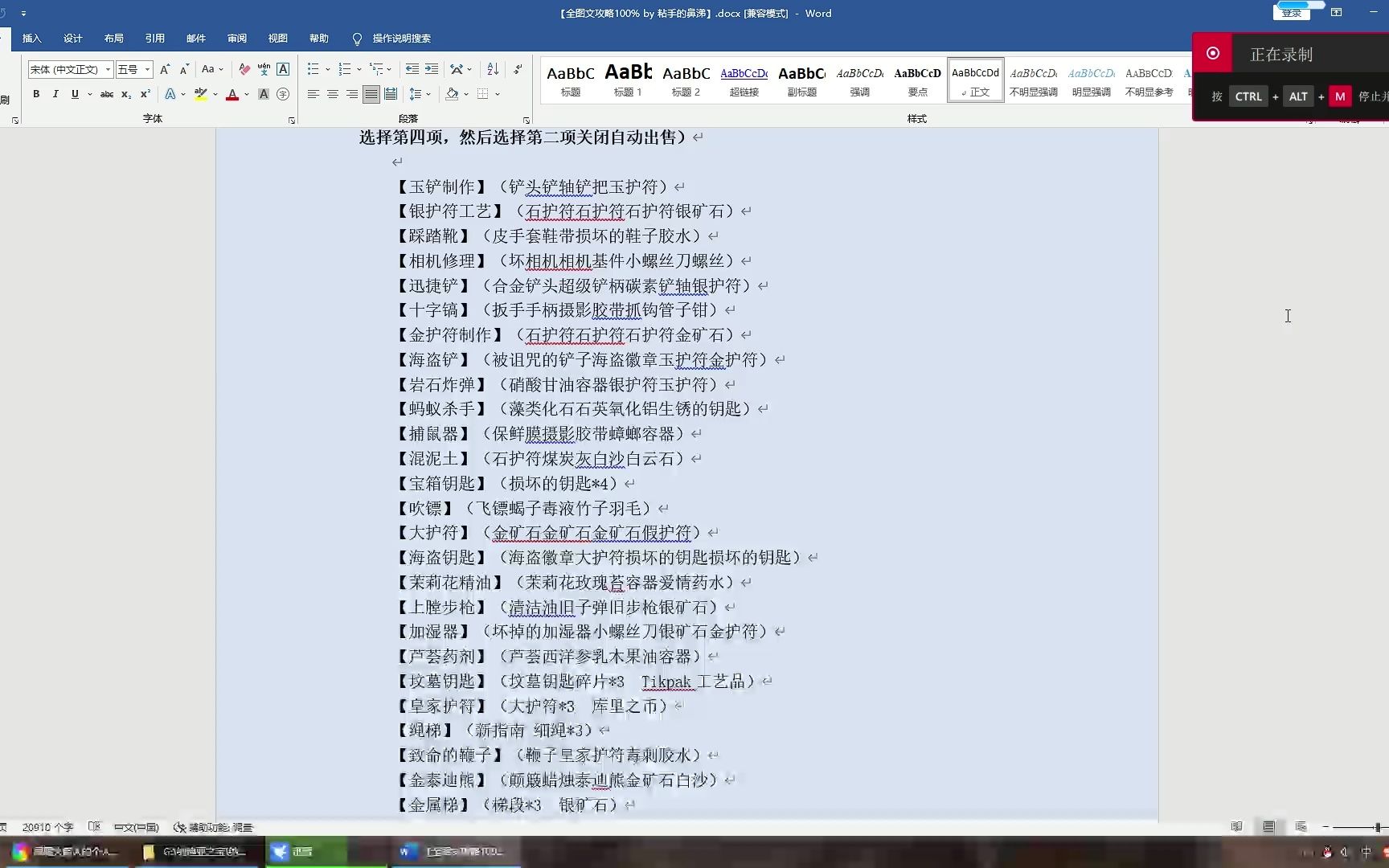Adjust the zoom slider
The width and height of the screenshot is (1389, 868).
tap(1377, 827)
